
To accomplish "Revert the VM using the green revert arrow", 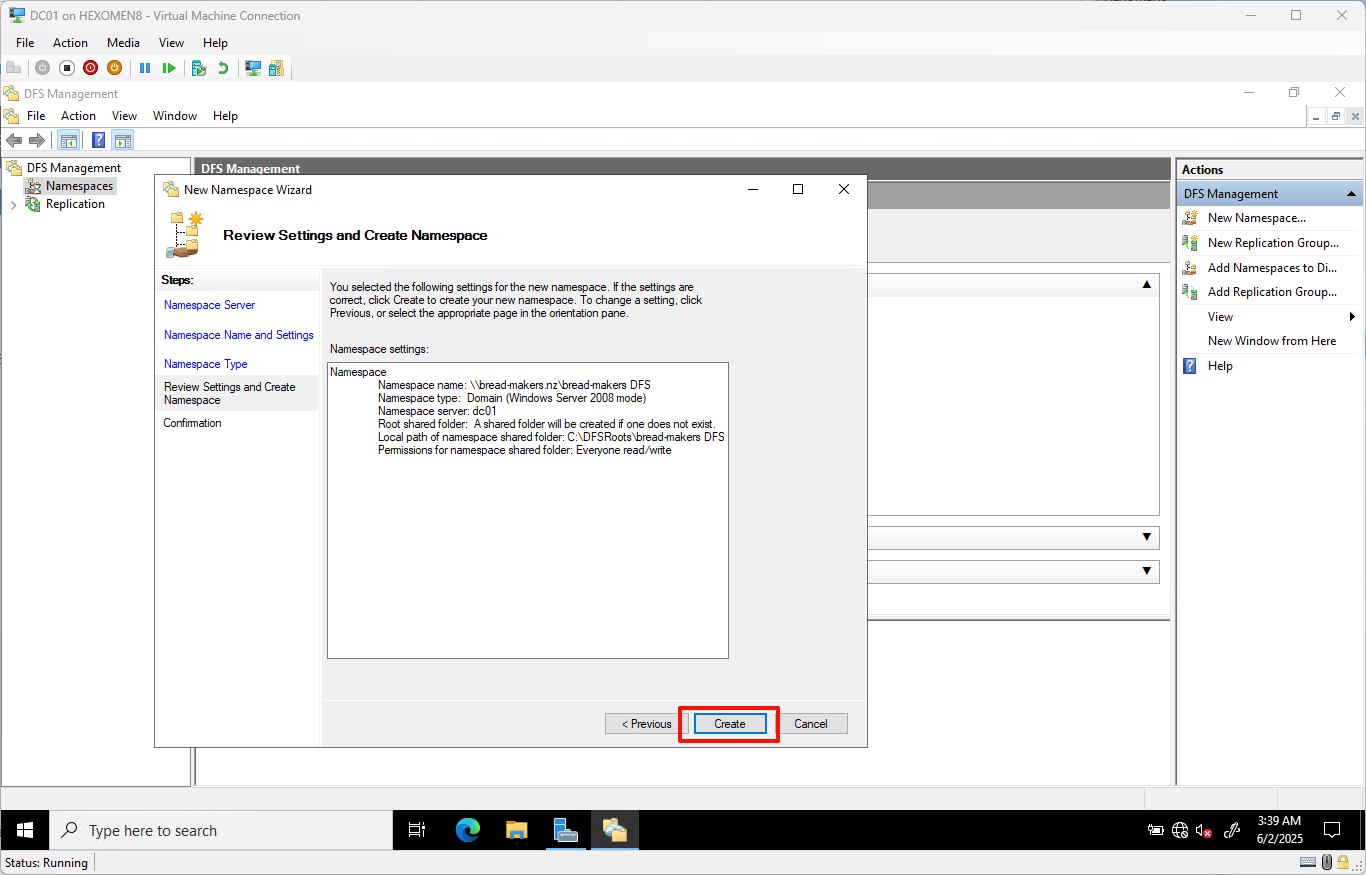I will [x=224, y=68].
